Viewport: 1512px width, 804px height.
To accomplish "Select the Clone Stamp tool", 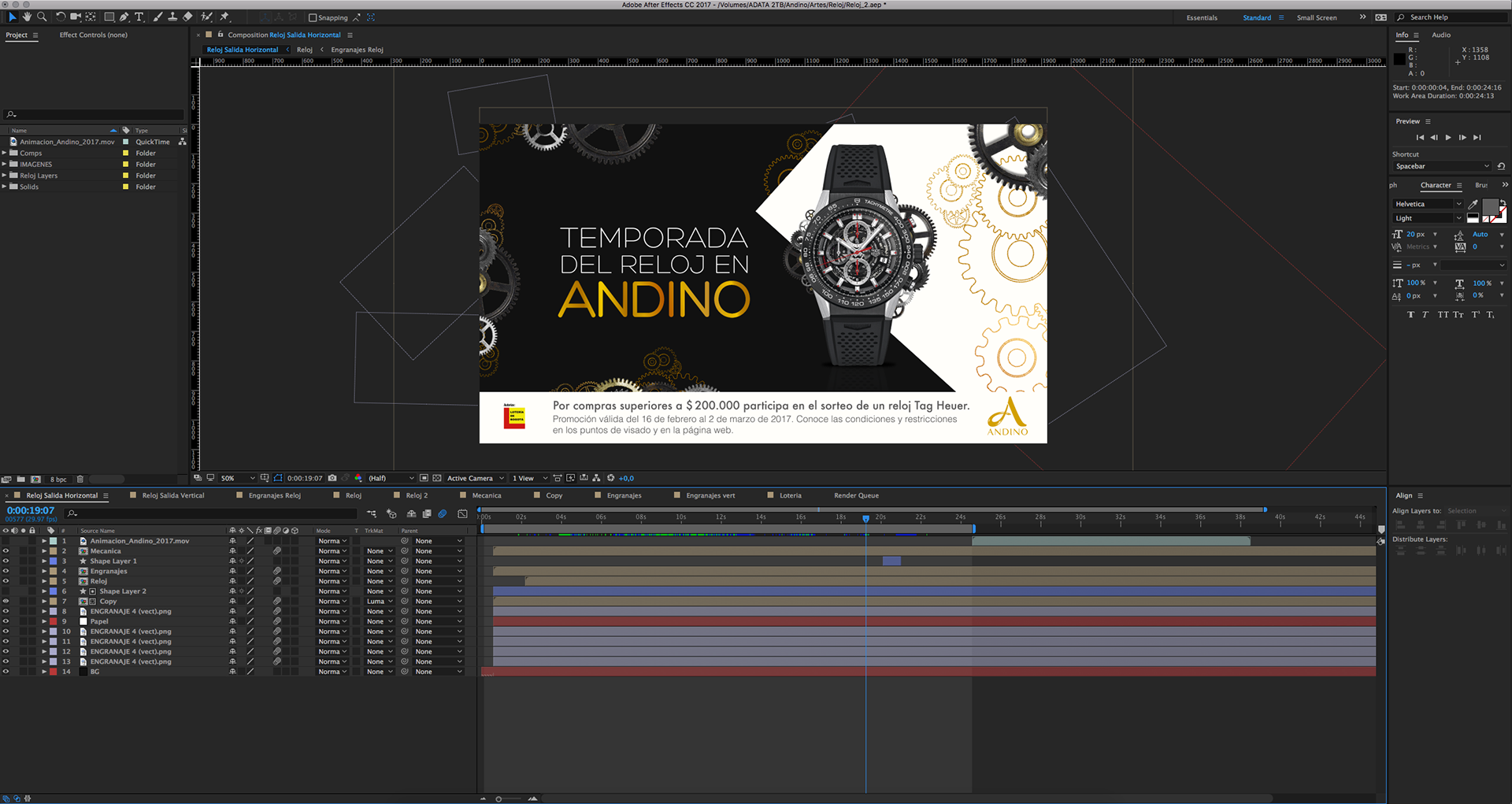I will [172, 17].
